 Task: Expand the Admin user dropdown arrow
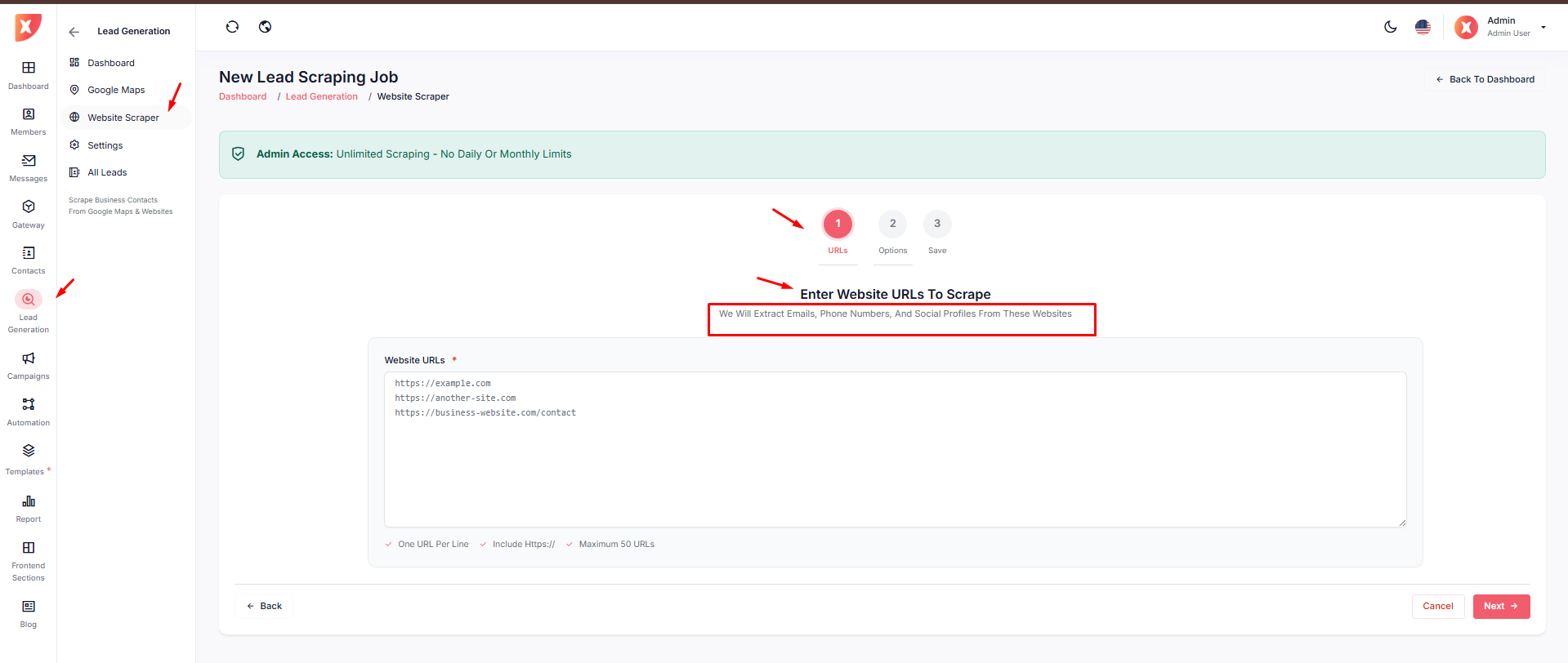click(1543, 27)
